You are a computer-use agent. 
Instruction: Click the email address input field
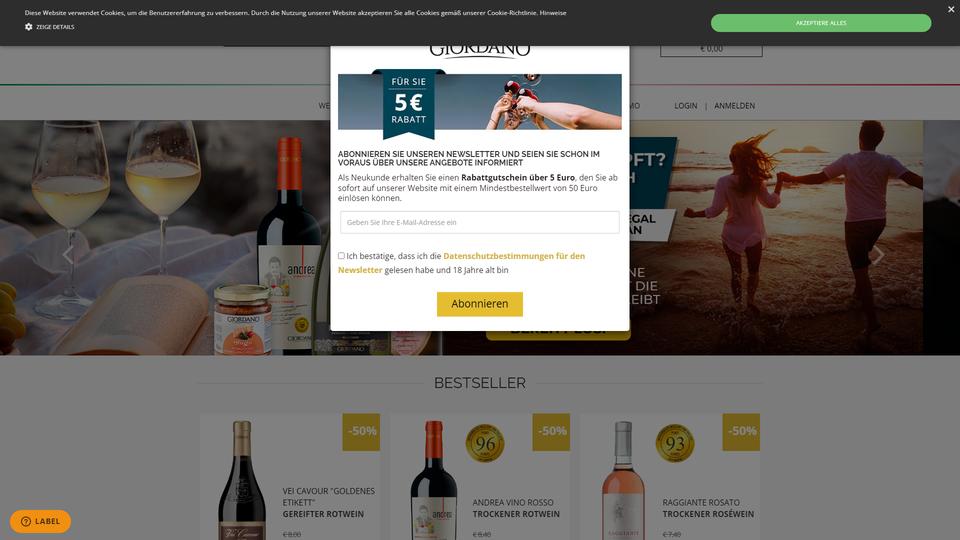479,222
